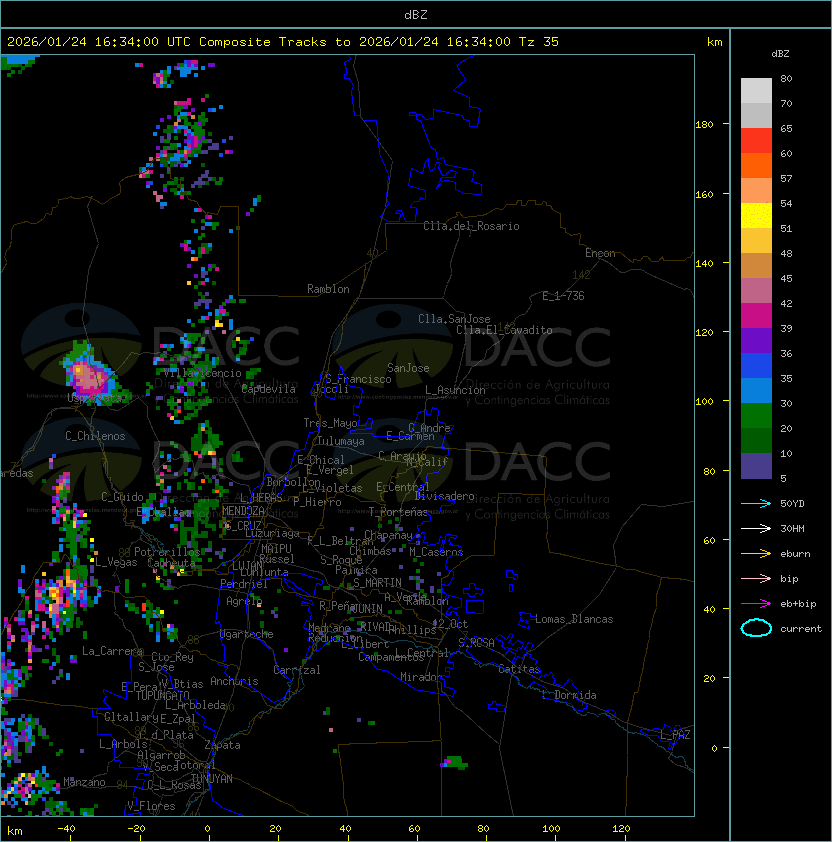Click the S_MARTIN map label
Screen dimensions: 832x842
[377, 583]
